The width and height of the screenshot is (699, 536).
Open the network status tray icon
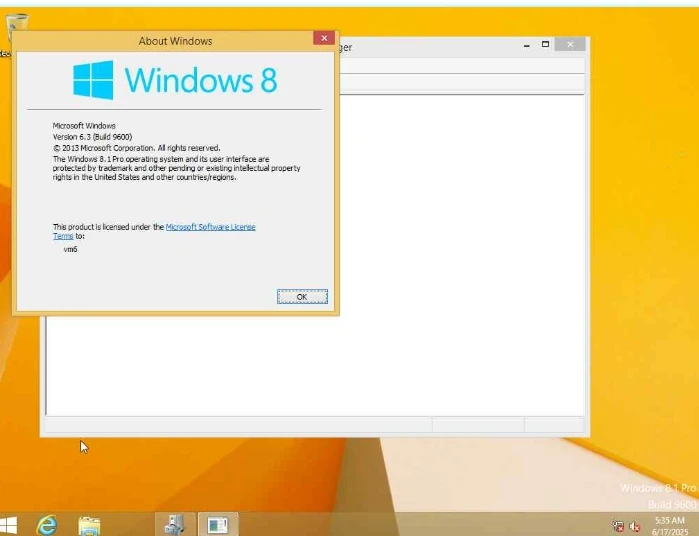[618, 526]
